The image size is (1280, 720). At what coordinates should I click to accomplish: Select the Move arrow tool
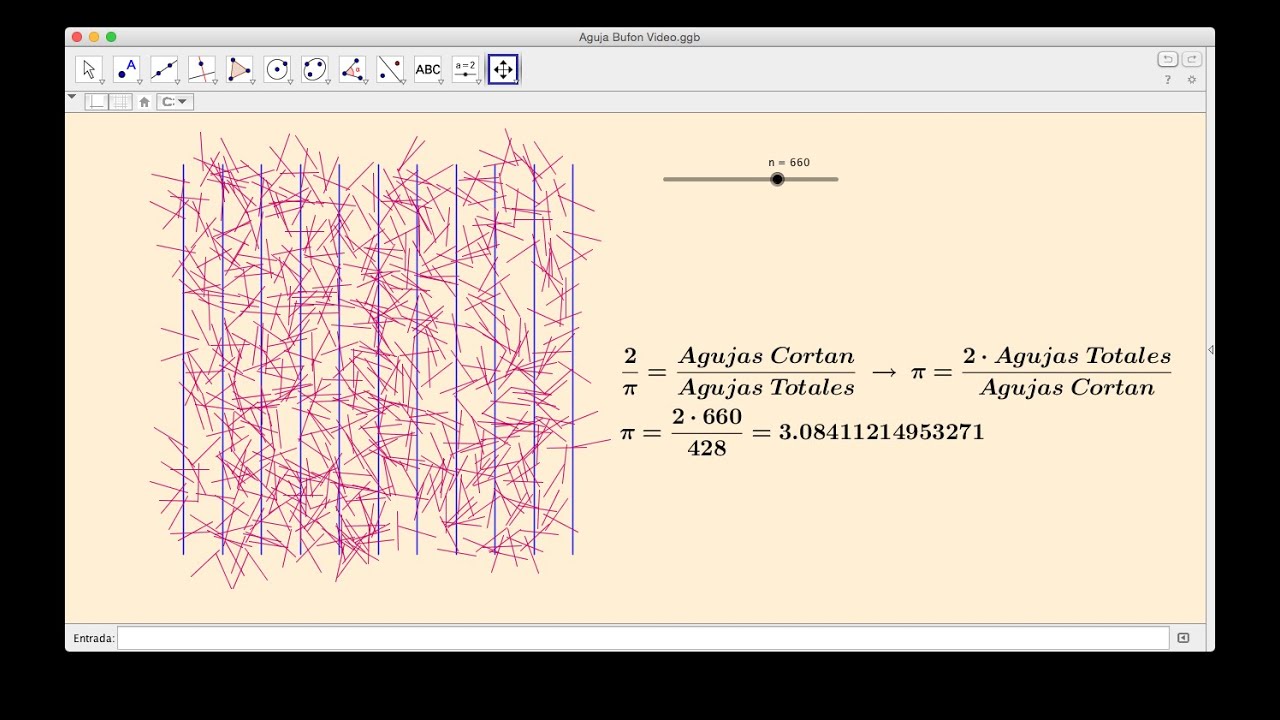89,69
